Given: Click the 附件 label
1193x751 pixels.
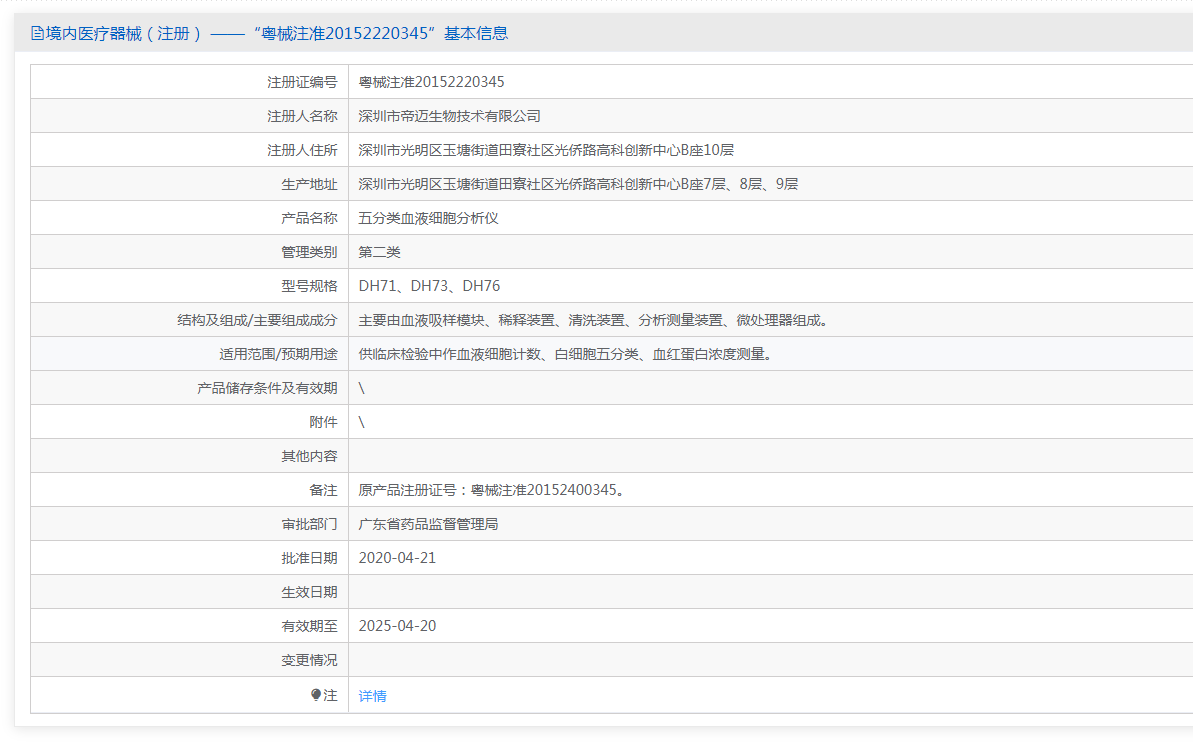Looking at the screenshot, I should point(323,422).
